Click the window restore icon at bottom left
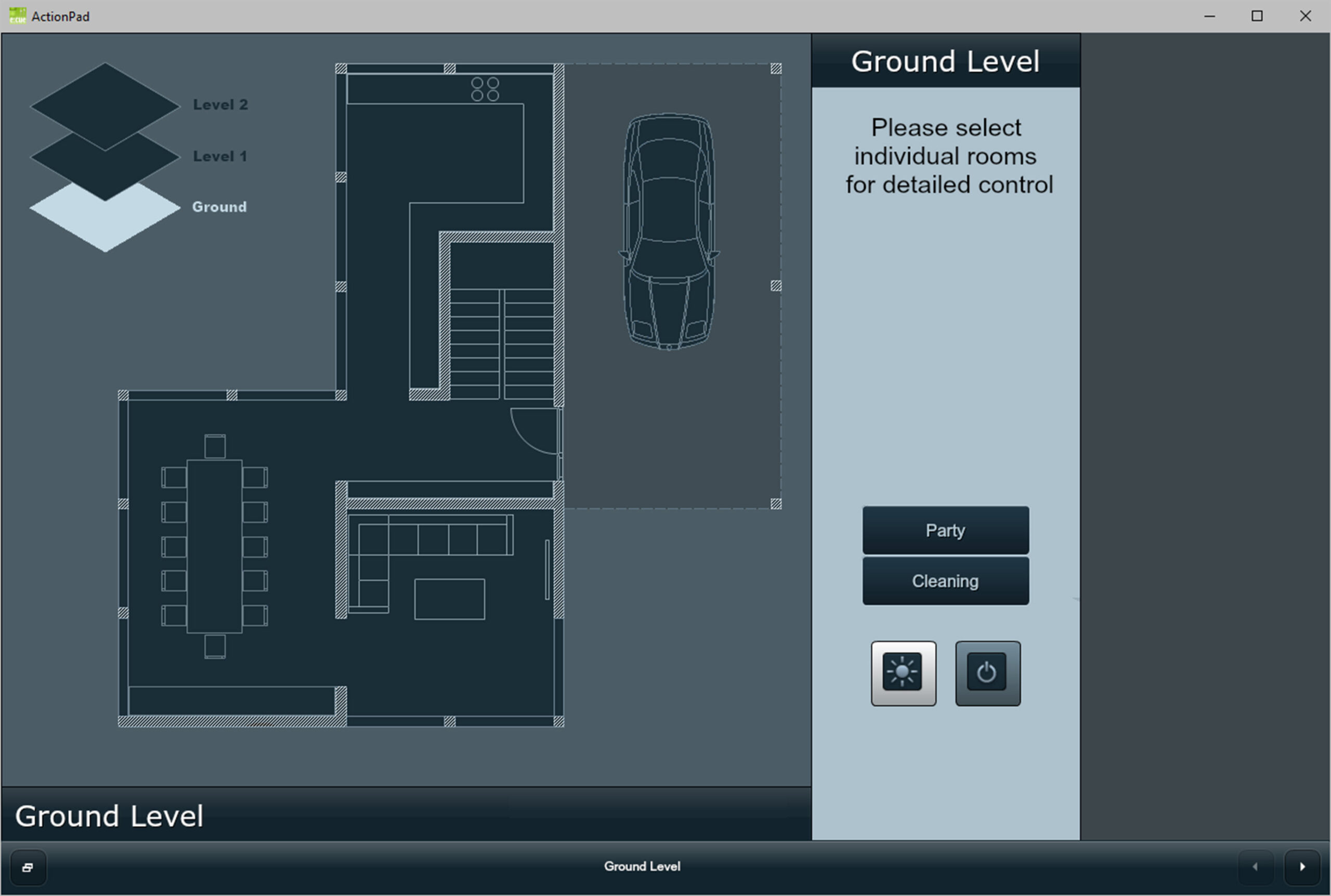 pyautogui.click(x=28, y=867)
